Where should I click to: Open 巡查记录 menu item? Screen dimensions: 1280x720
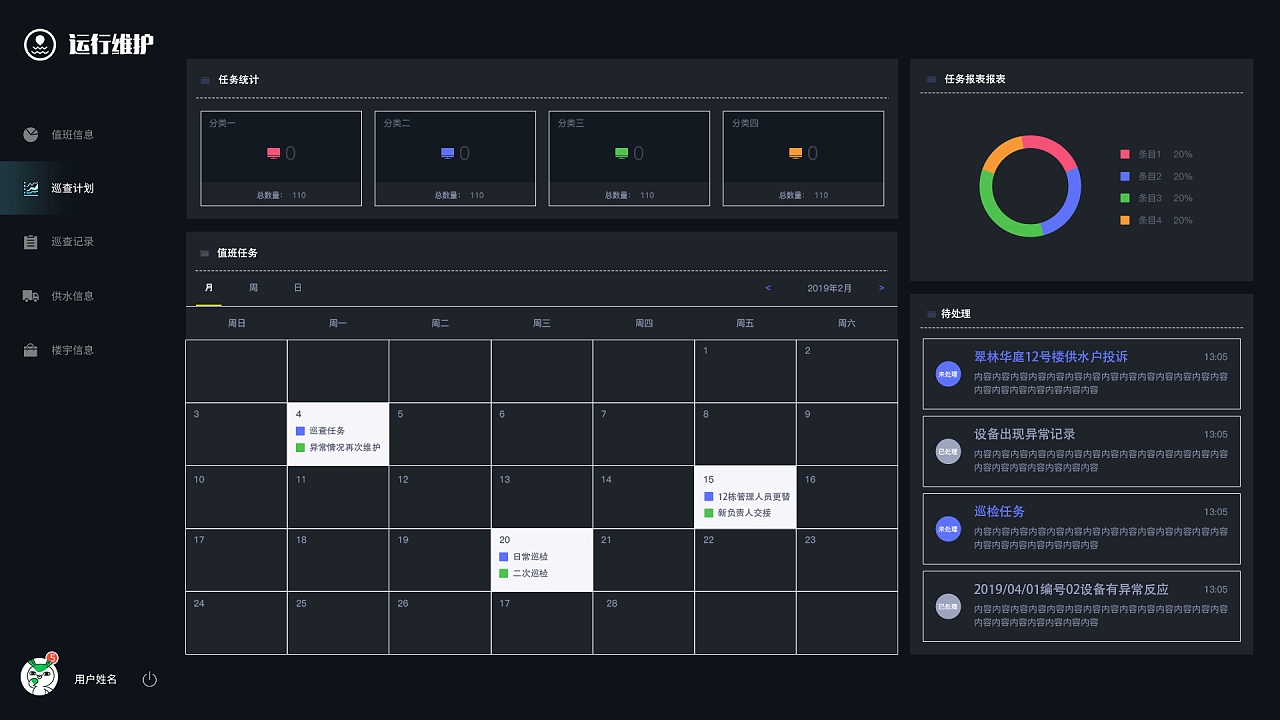coord(73,242)
